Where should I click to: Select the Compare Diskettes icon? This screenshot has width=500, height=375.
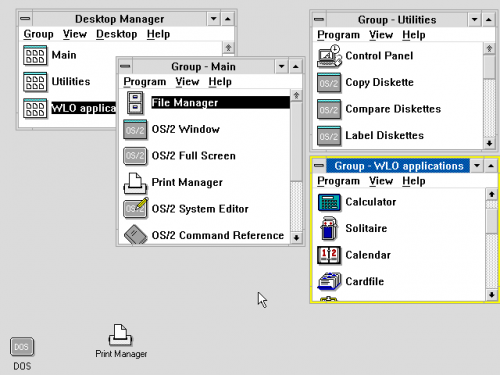pyautogui.click(x=329, y=109)
